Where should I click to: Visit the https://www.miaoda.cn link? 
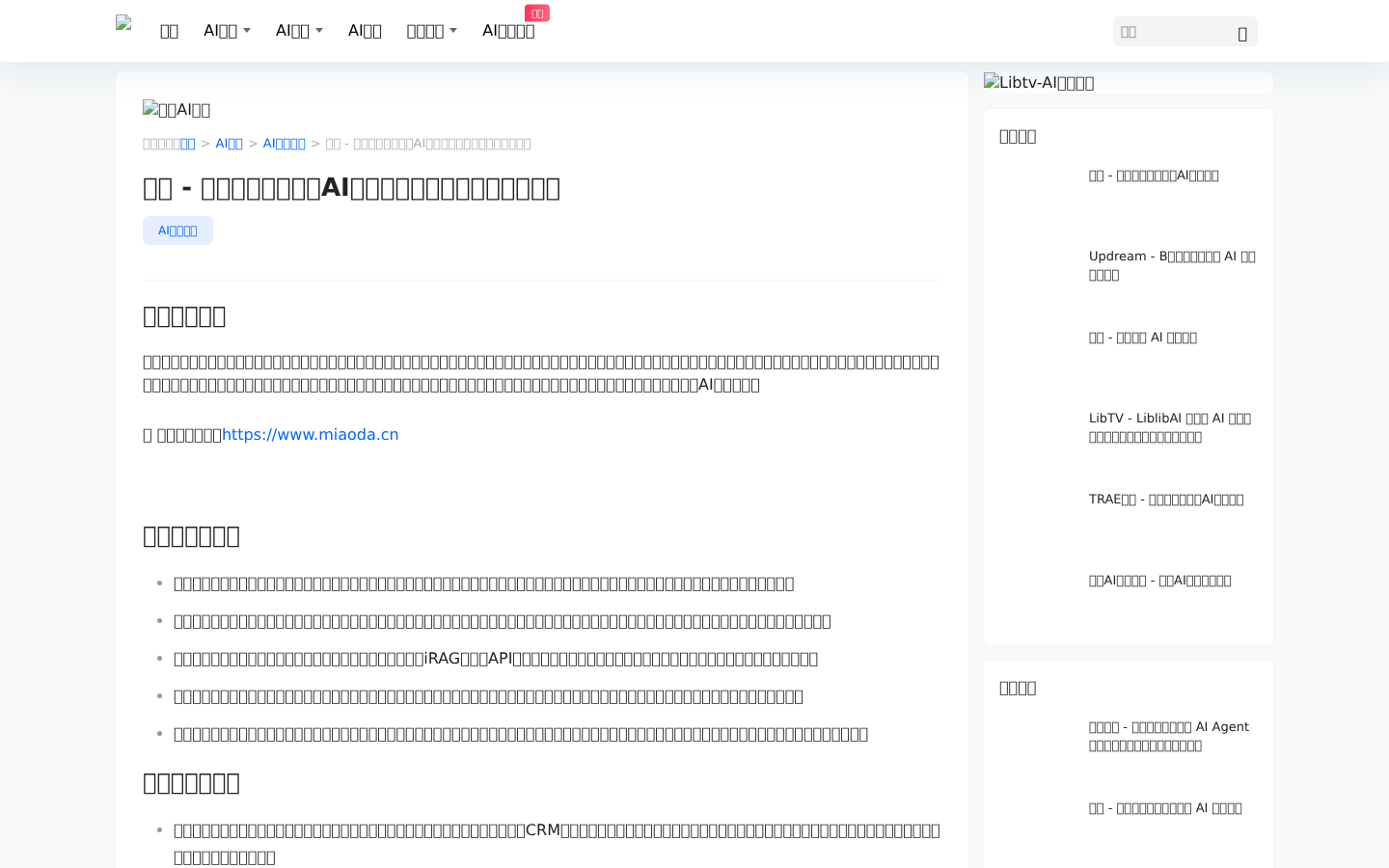[311, 435]
